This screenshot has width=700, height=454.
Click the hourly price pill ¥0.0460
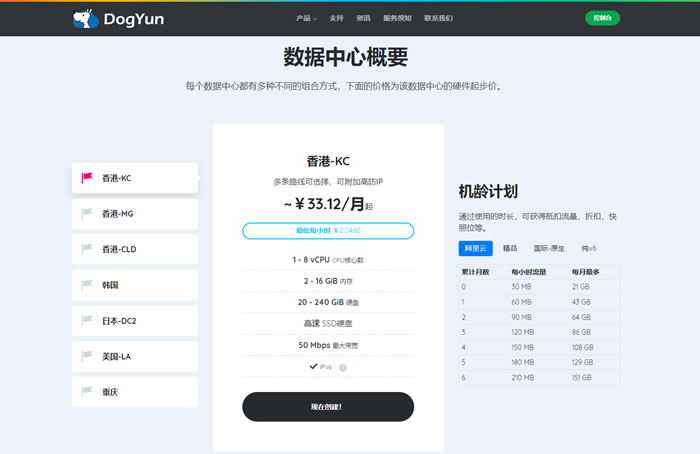328,231
